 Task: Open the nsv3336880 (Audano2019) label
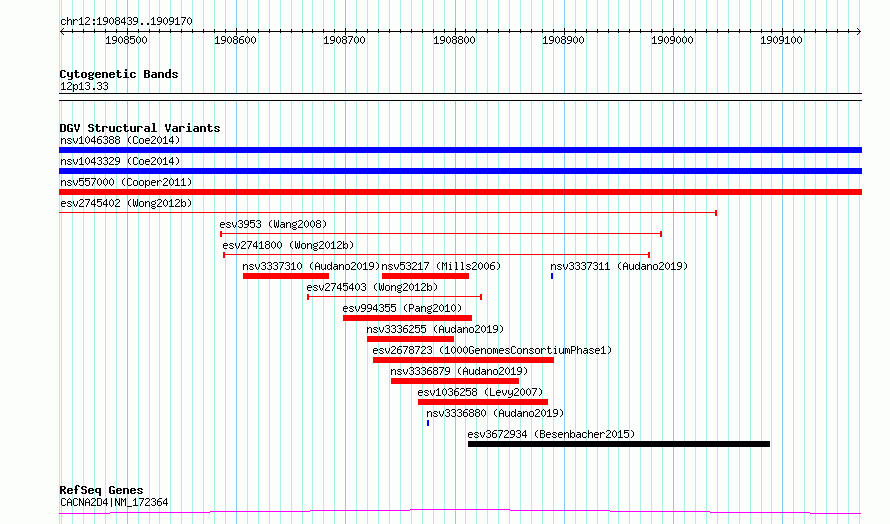pos(495,413)
